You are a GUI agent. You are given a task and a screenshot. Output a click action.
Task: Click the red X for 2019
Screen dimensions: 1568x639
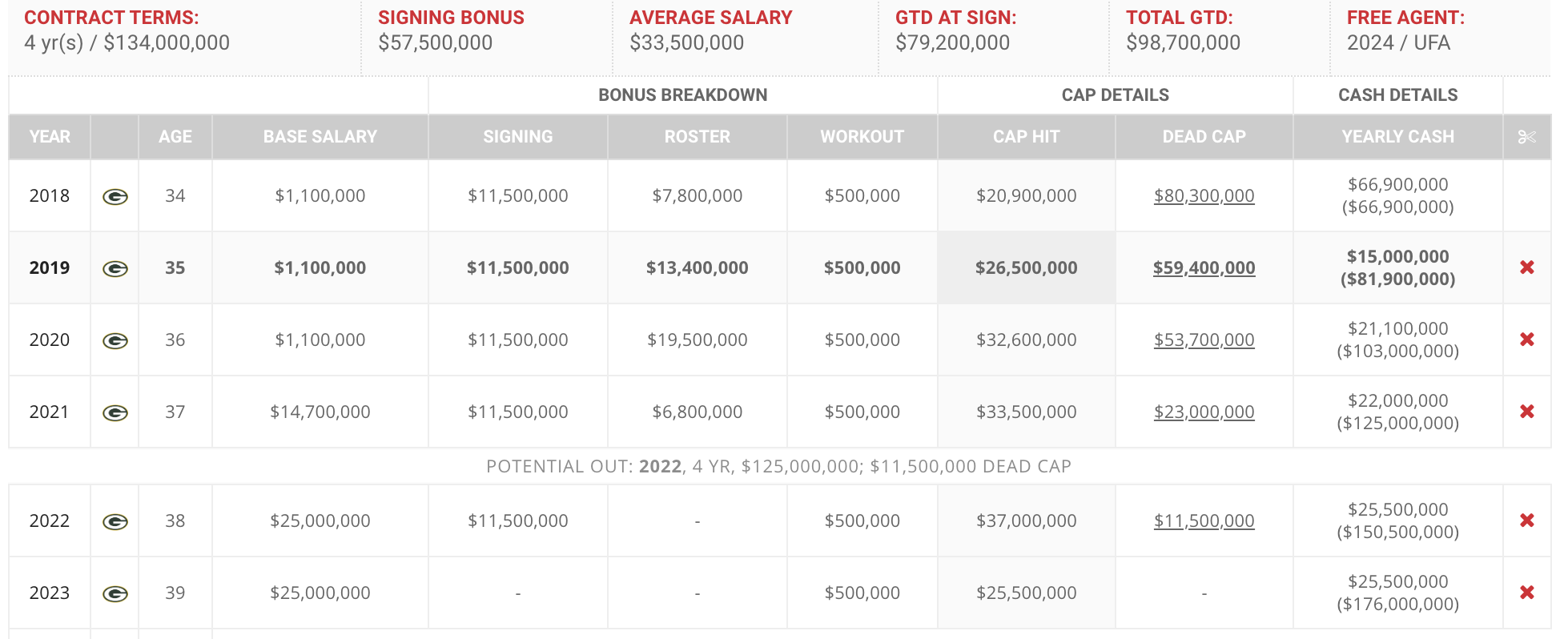click(1526, 267)
